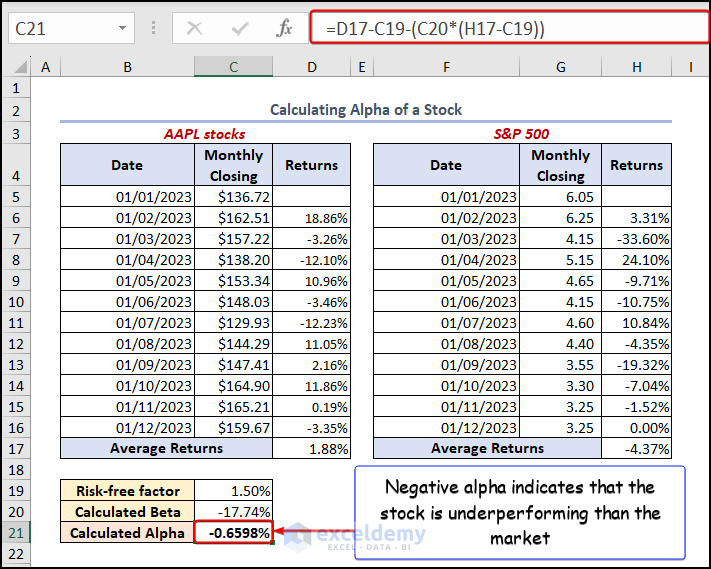The image size is (711, 569).
Task: Select AAPL return cell 11.05%
Action: pyautogui.click(x=312, y=344)
